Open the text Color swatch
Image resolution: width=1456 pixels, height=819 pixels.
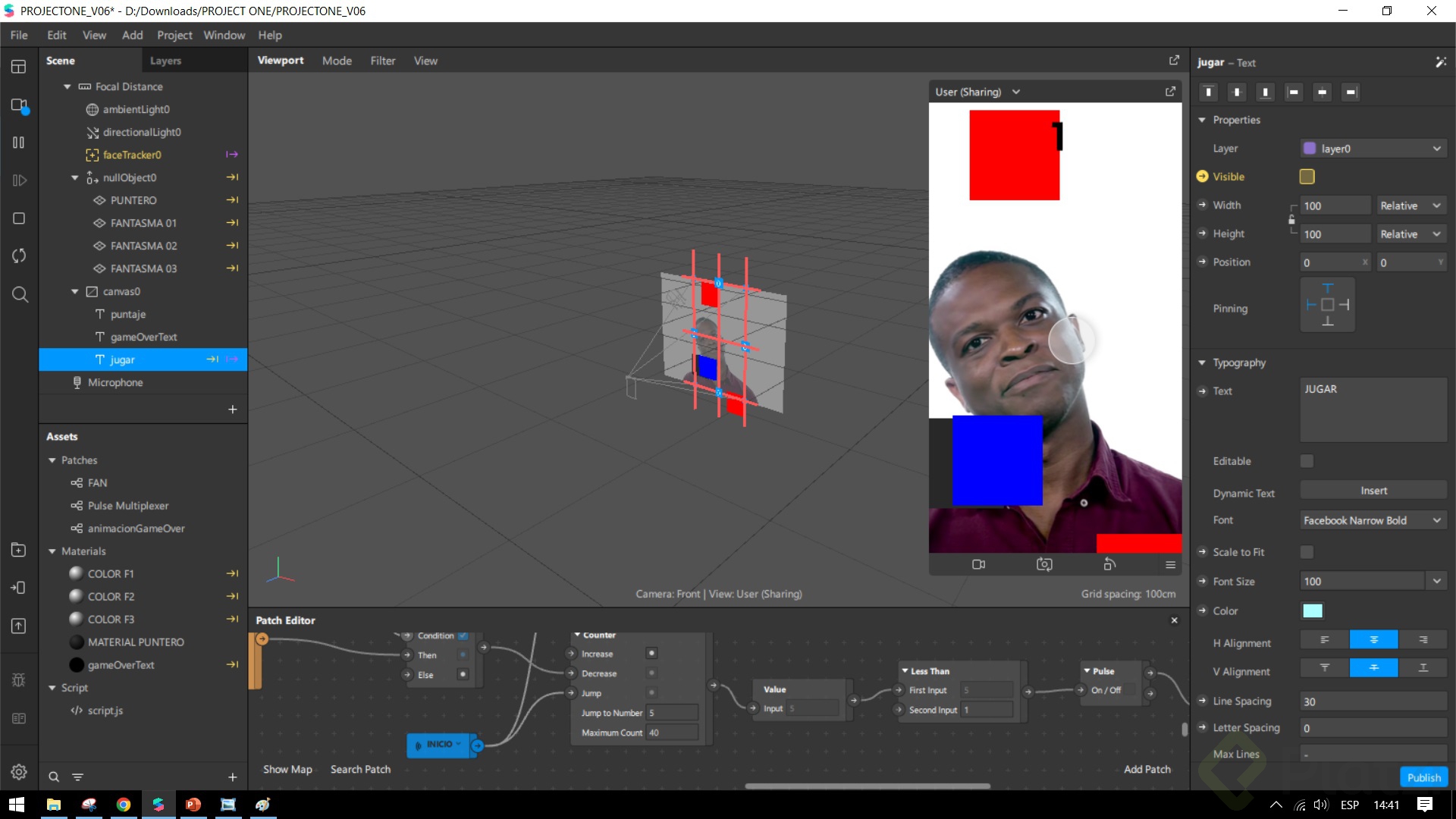point(1312,611)
